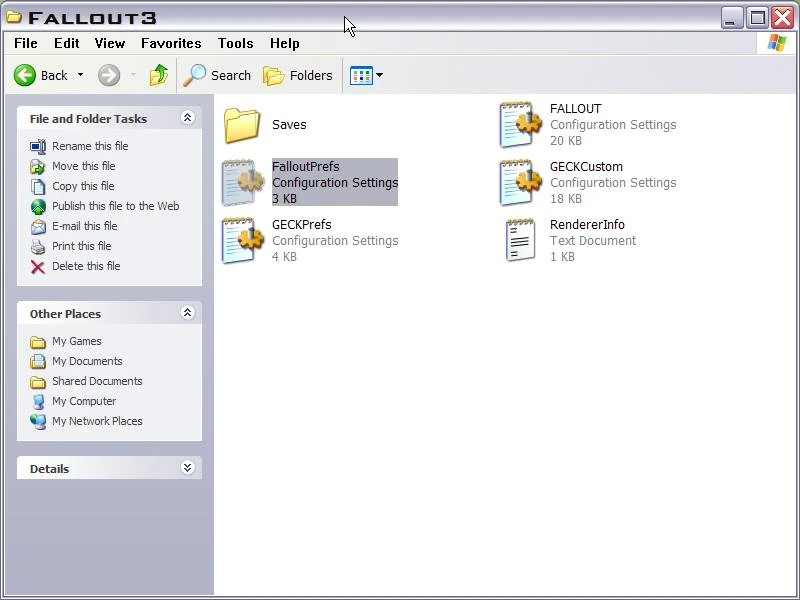The width and height of the screenshot is (800, 600).
Task: Open Search with the magnifier icon
Action: coord(194,75)
